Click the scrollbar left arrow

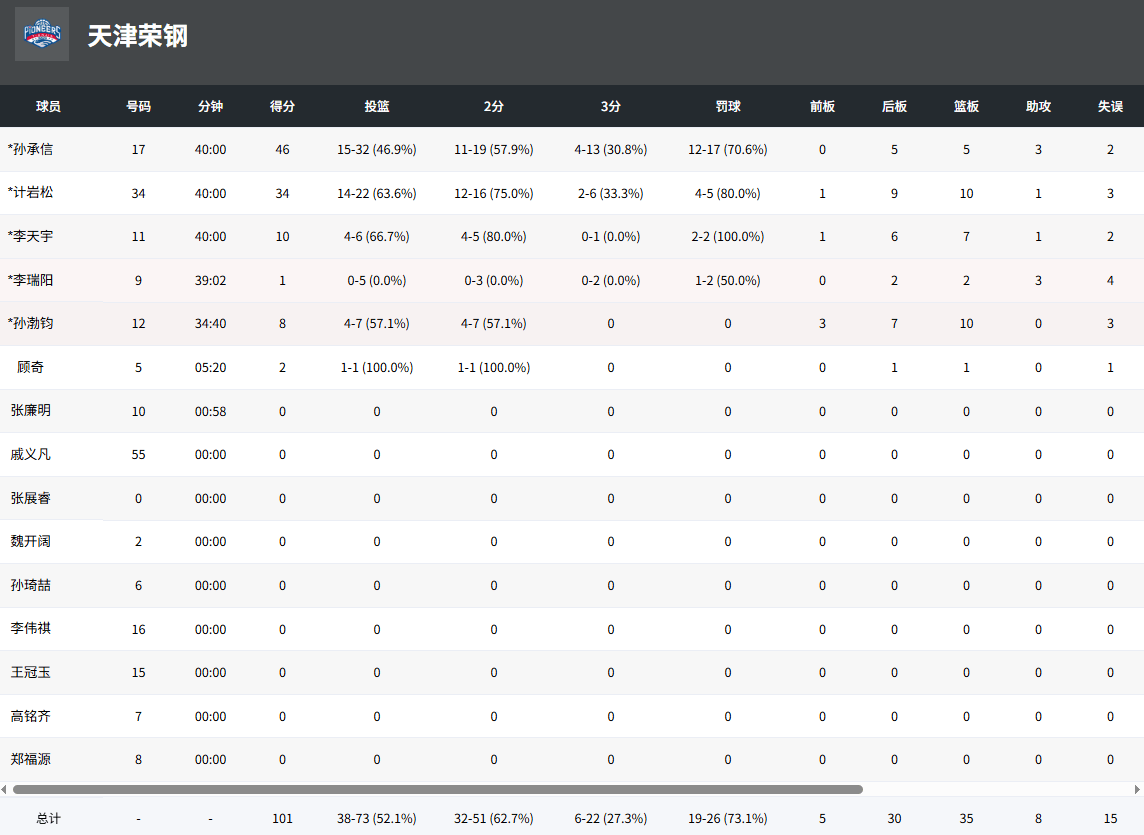[x=4, y=789]
